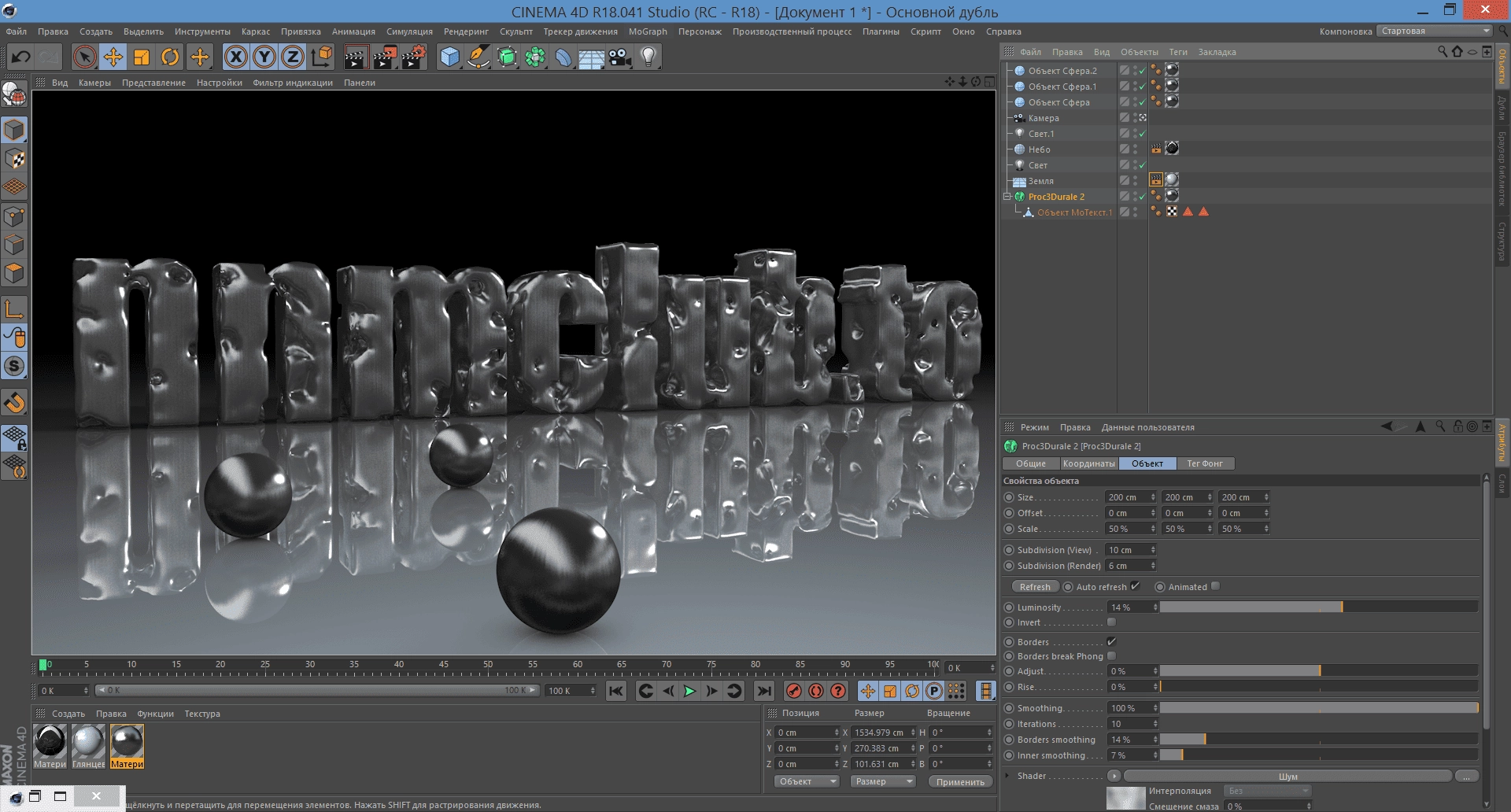Image resolution: width=1511 pixels, height=812 pixels.
Task: Switch to the Координаты tab
Action: coord(1089,463)
